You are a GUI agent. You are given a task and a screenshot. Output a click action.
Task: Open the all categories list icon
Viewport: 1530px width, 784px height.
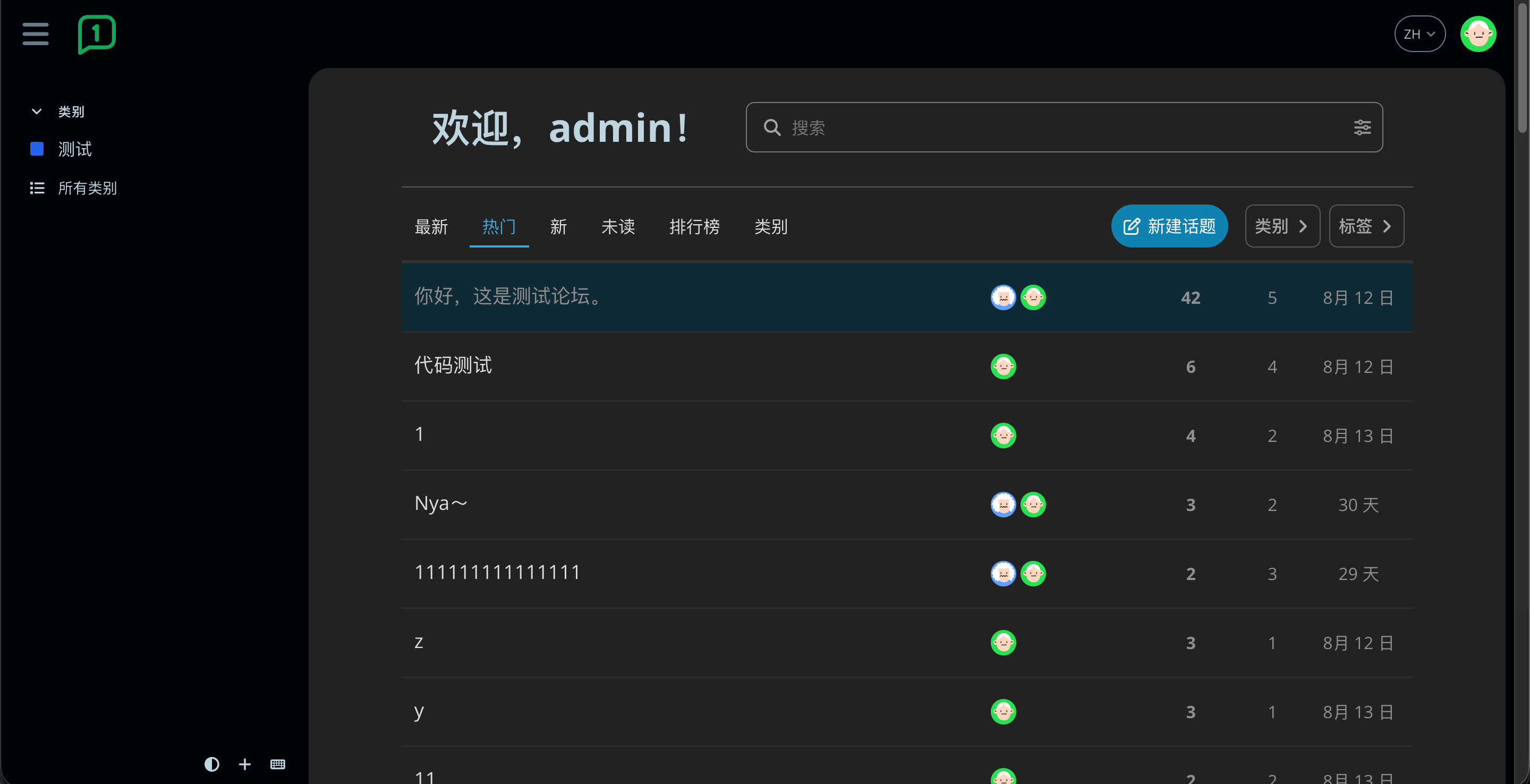(x=37, y=188)
